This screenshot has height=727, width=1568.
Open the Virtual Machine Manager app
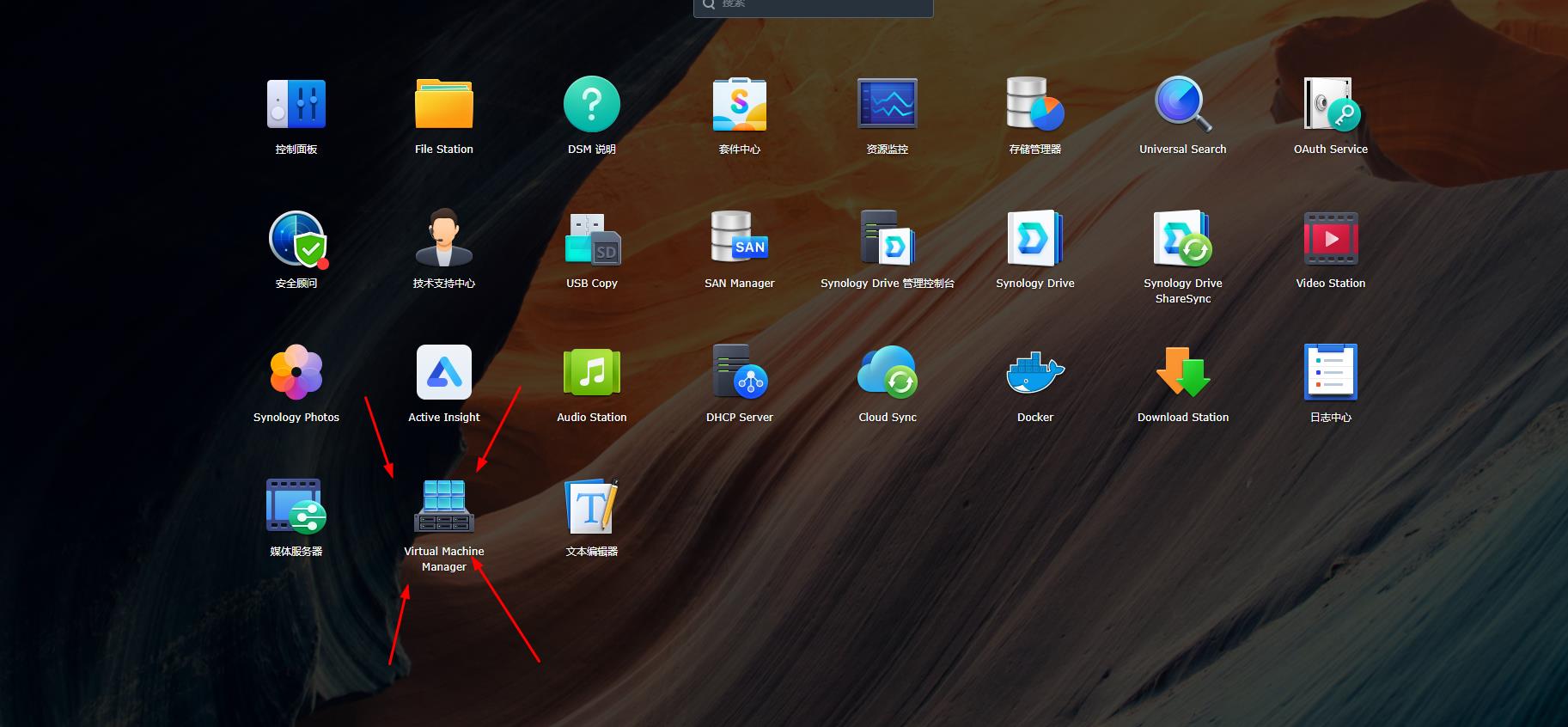coord(443,507)
